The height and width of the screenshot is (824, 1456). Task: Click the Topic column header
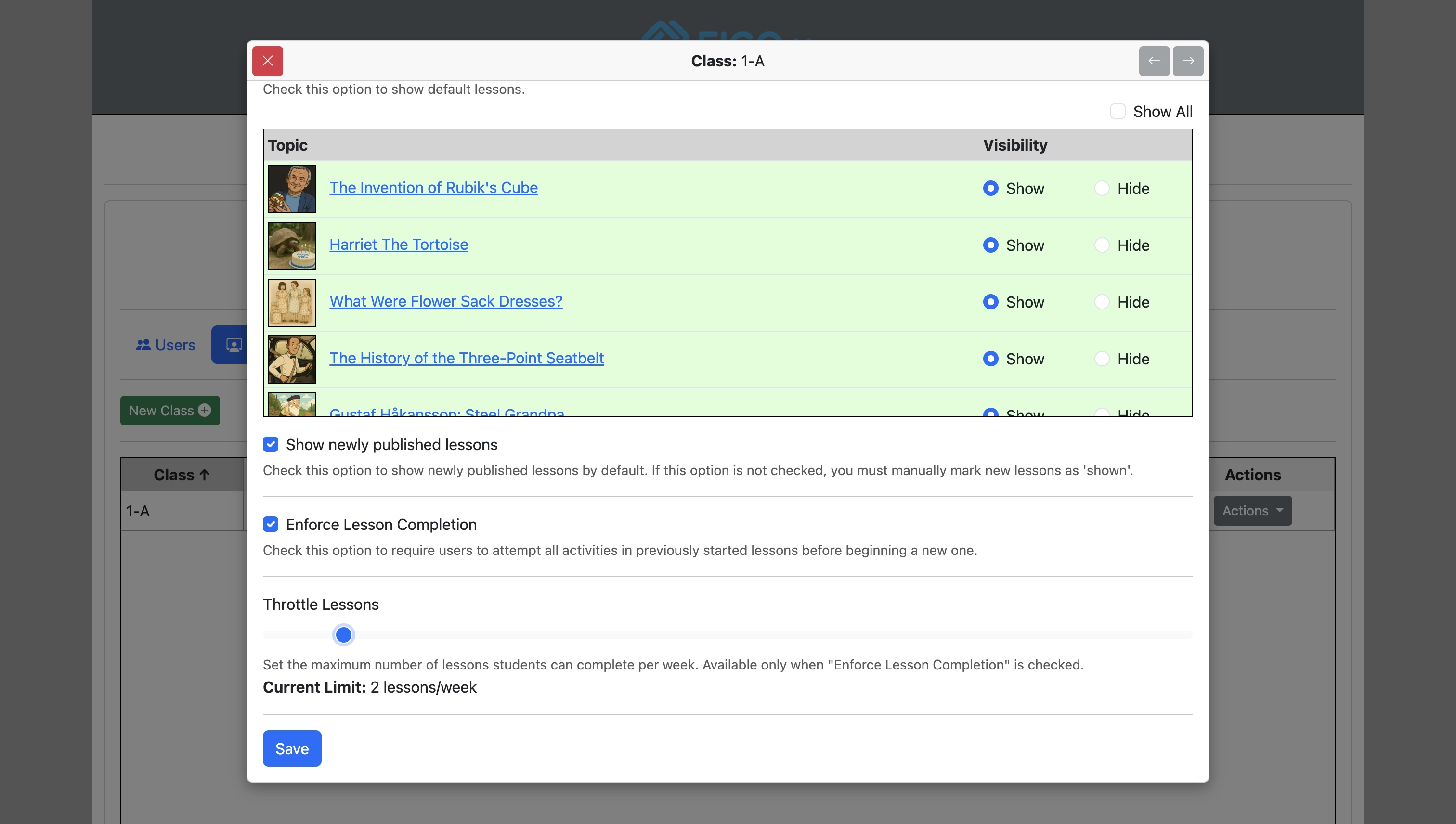(x=287, y=145)
